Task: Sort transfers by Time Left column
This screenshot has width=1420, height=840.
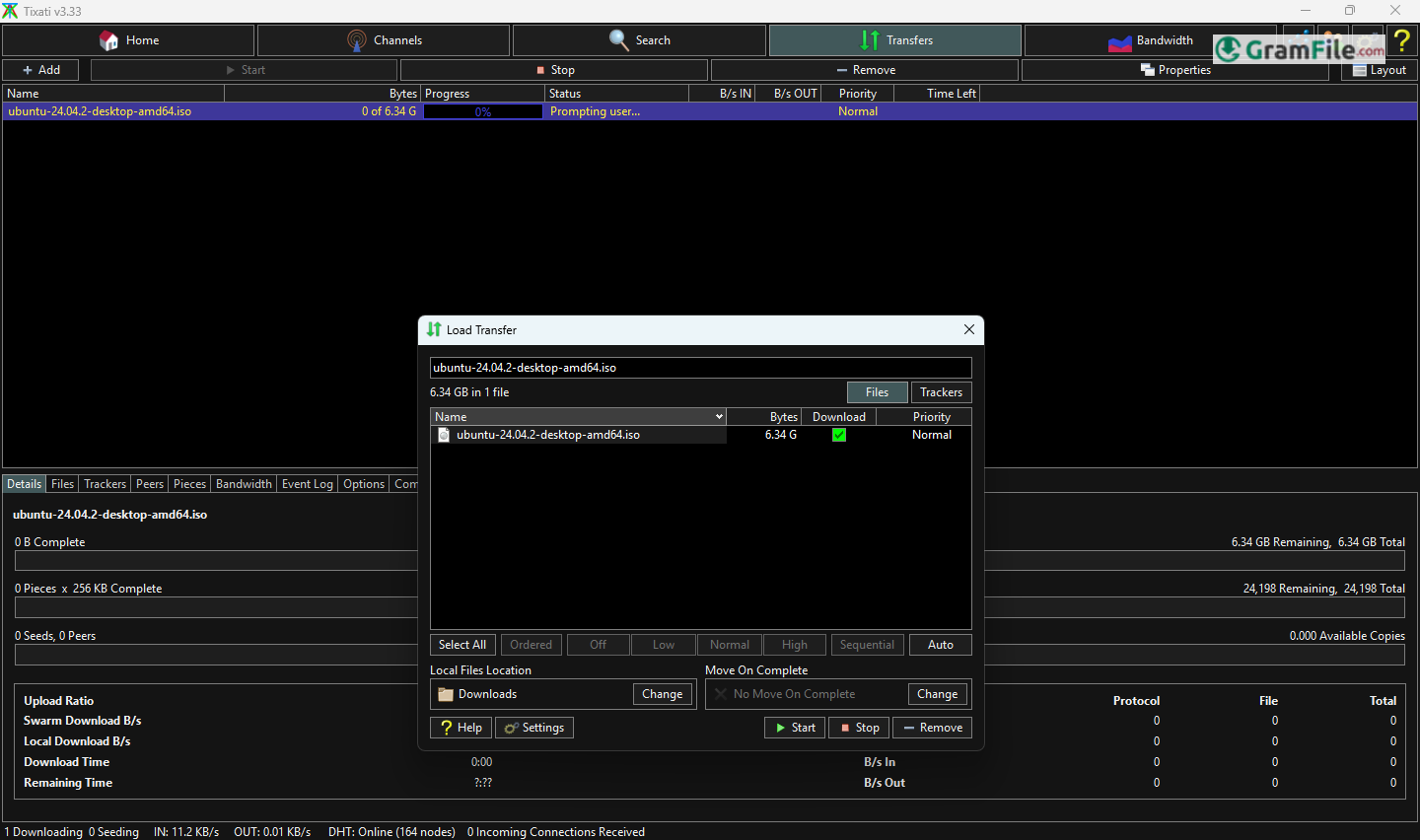Action: click(x=937, y=94)
